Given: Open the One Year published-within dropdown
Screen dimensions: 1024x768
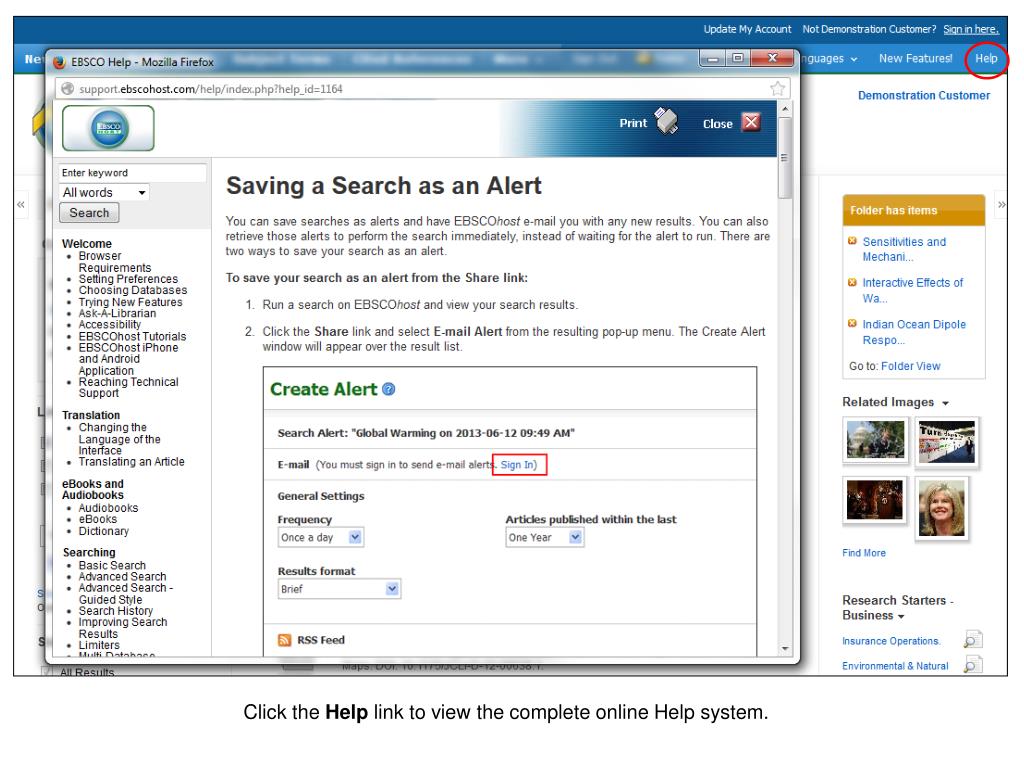Looking at the screenshot, I should (x=545, y=537).
